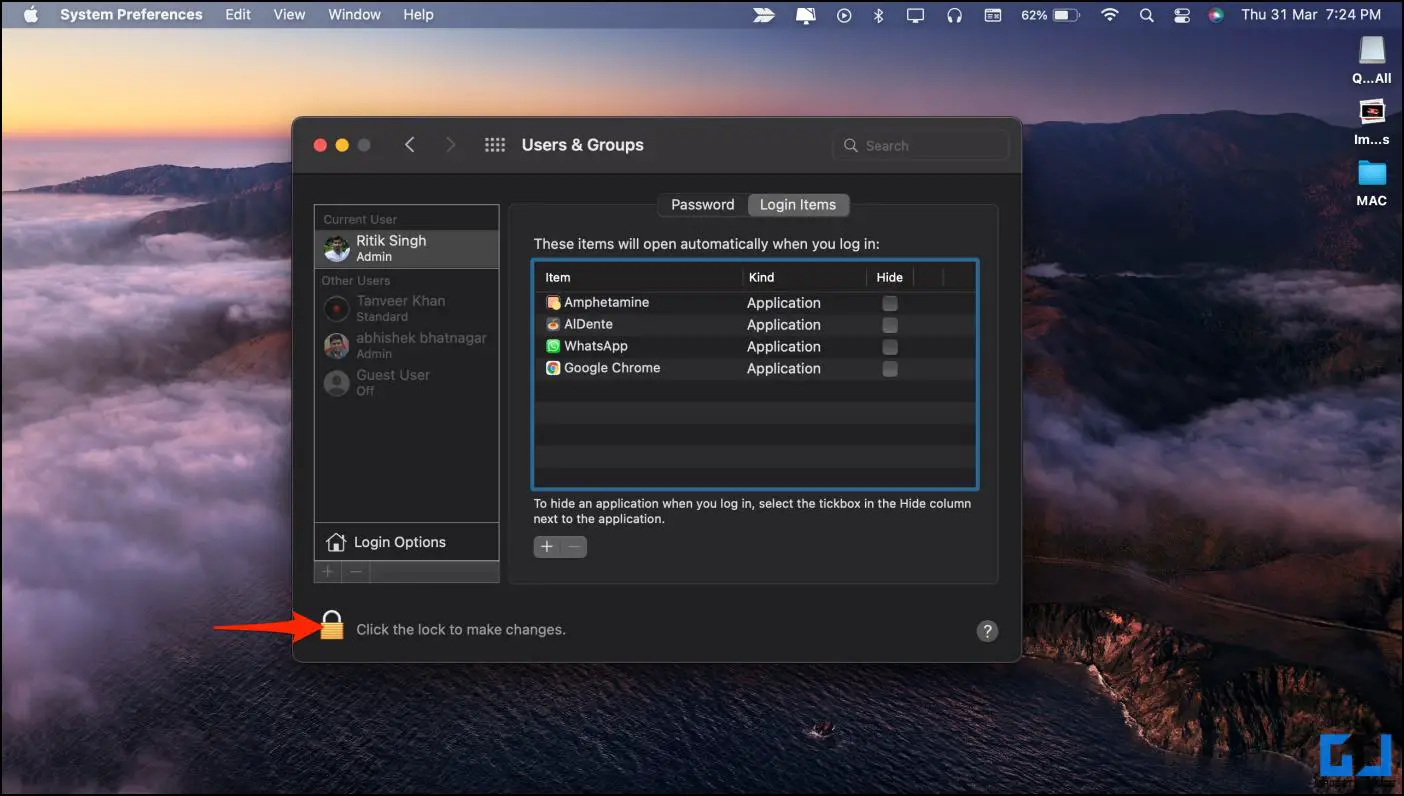The height and width of the screenshot is (796, 1404).
Task: Click abhishek bhatnagar's user avatar
Action: pos(337,346)
